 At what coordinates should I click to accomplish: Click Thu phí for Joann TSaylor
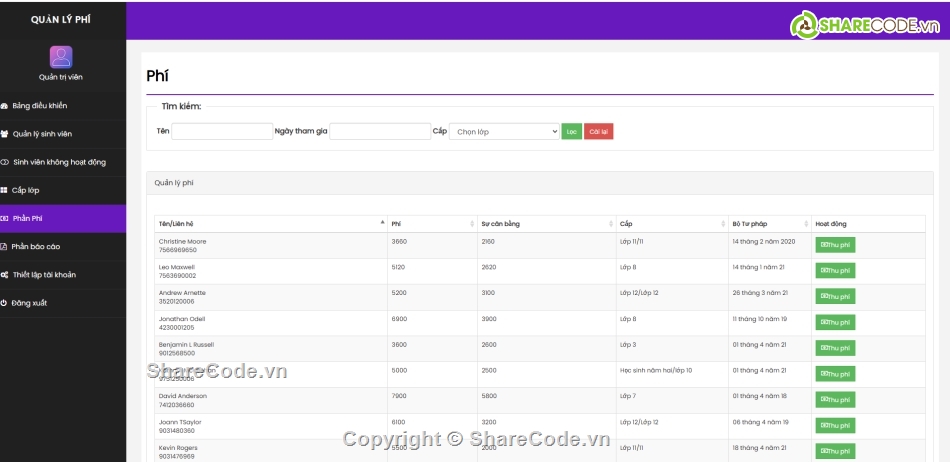coord(835,426)
